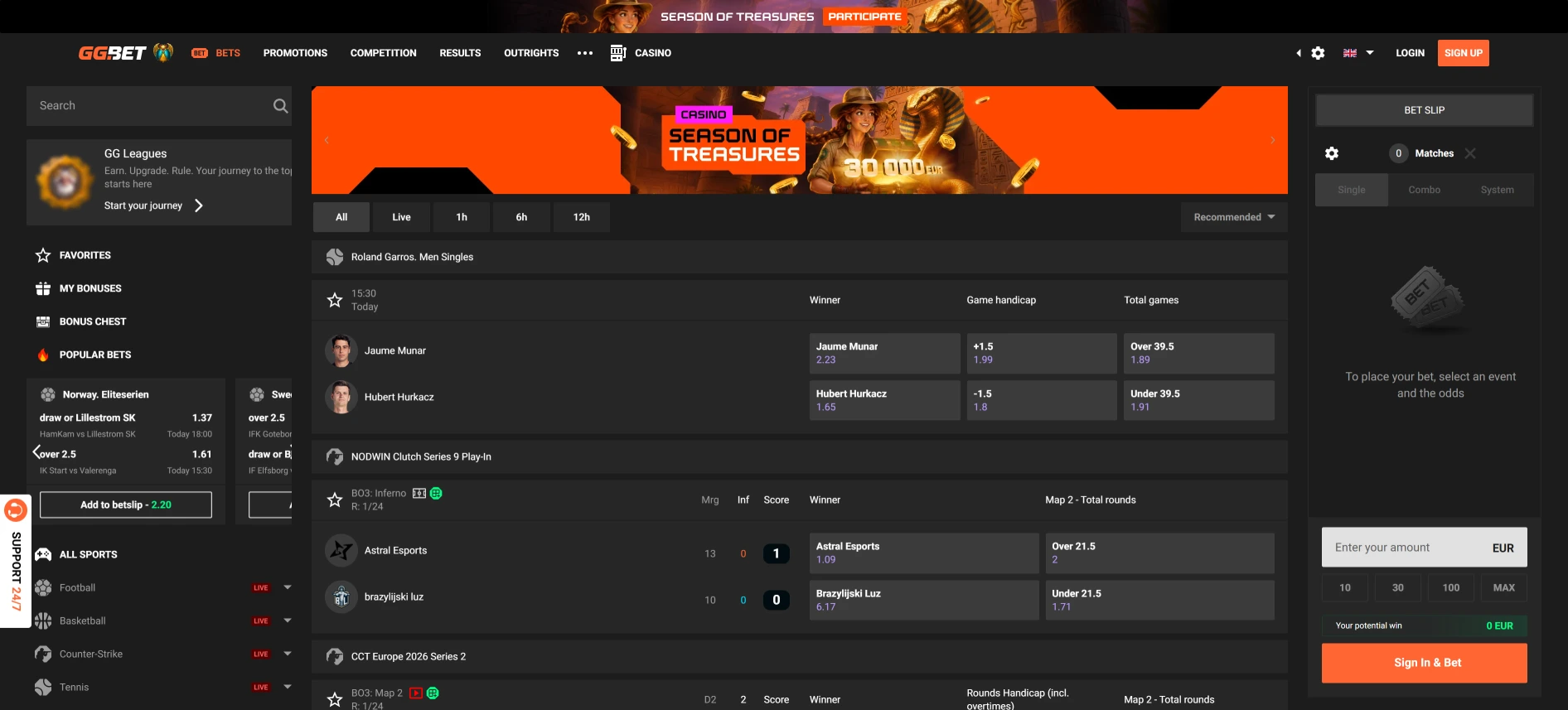Click the Sign Up button
The image size is (1568, 710).
(x=1463, y=53)
